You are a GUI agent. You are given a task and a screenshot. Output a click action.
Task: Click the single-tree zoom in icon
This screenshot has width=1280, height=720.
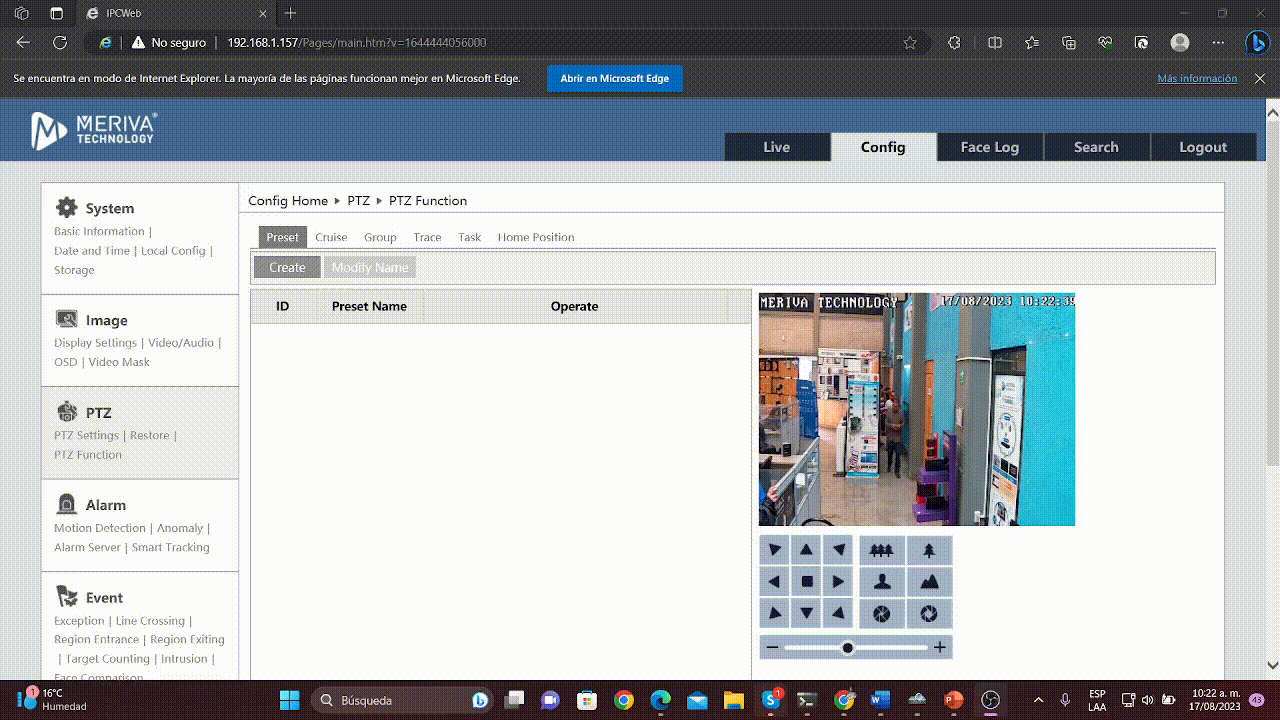click(929, 550)
